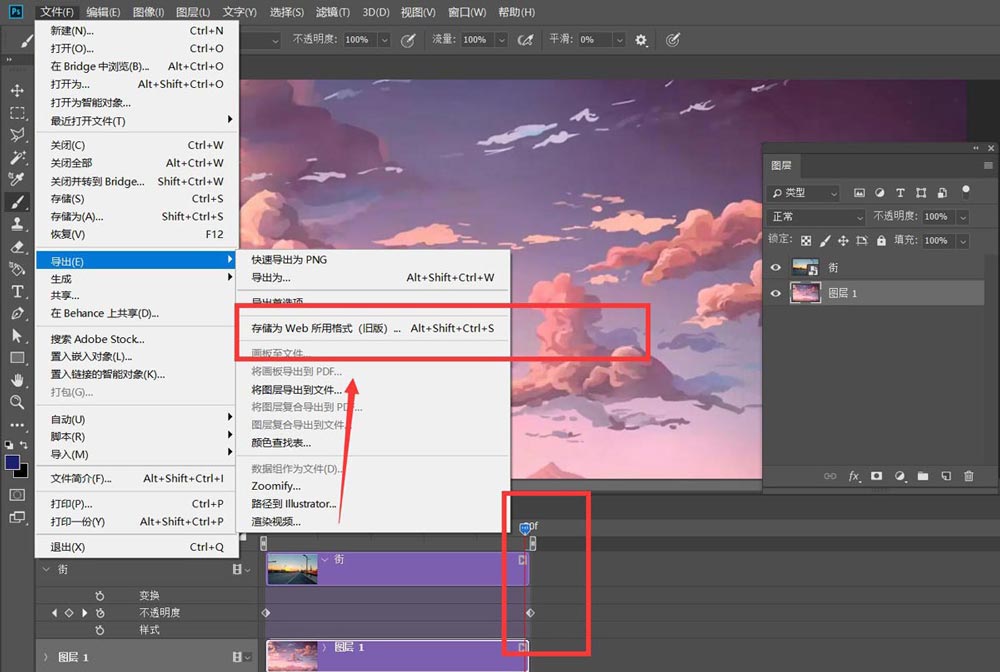Expand the 图层 1 timeline track
The width and height of the screenshot is (1000, 672).
(46, 657)
